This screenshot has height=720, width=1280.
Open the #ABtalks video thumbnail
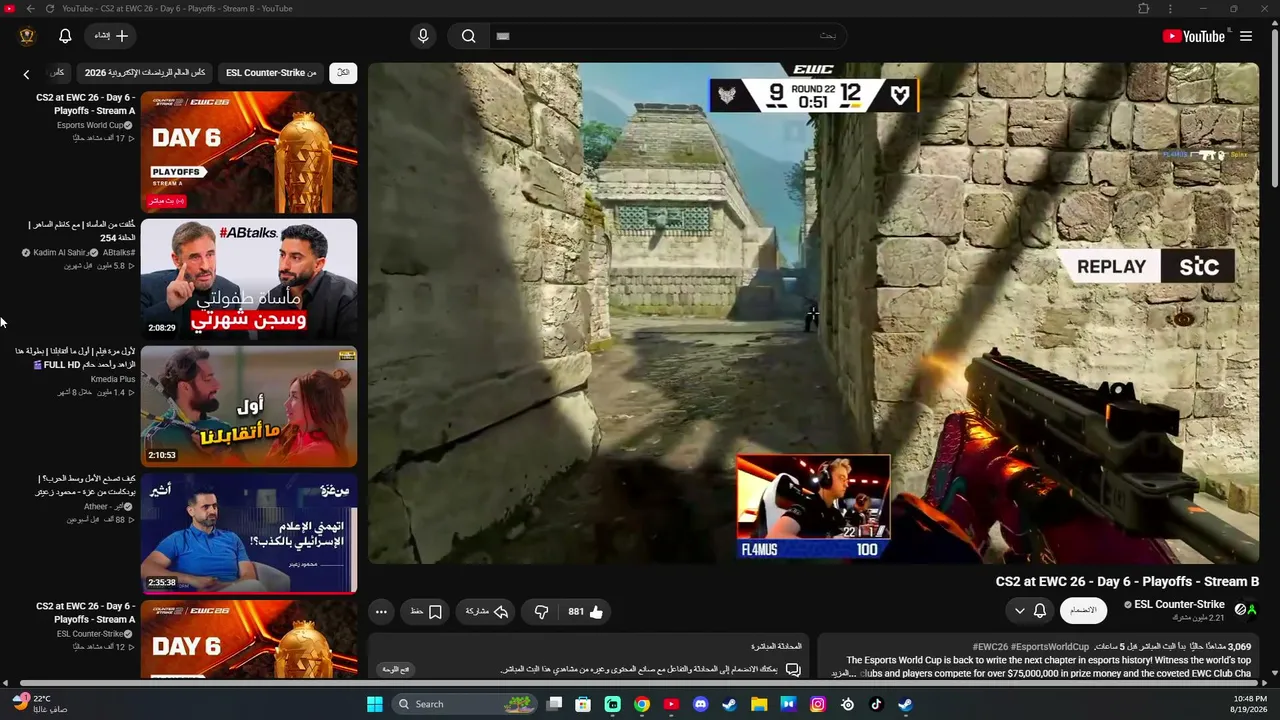[x=249, y=279]
